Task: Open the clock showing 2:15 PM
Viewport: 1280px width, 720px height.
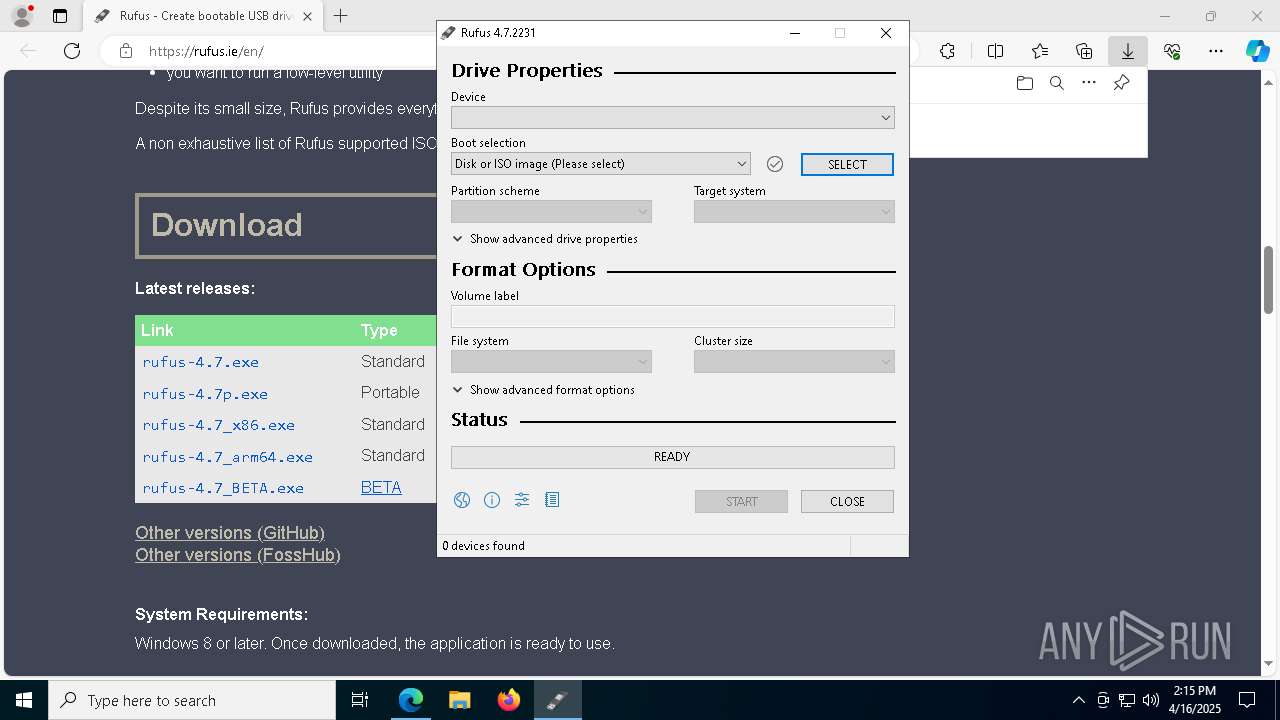Action: (x=1194, y=700)
